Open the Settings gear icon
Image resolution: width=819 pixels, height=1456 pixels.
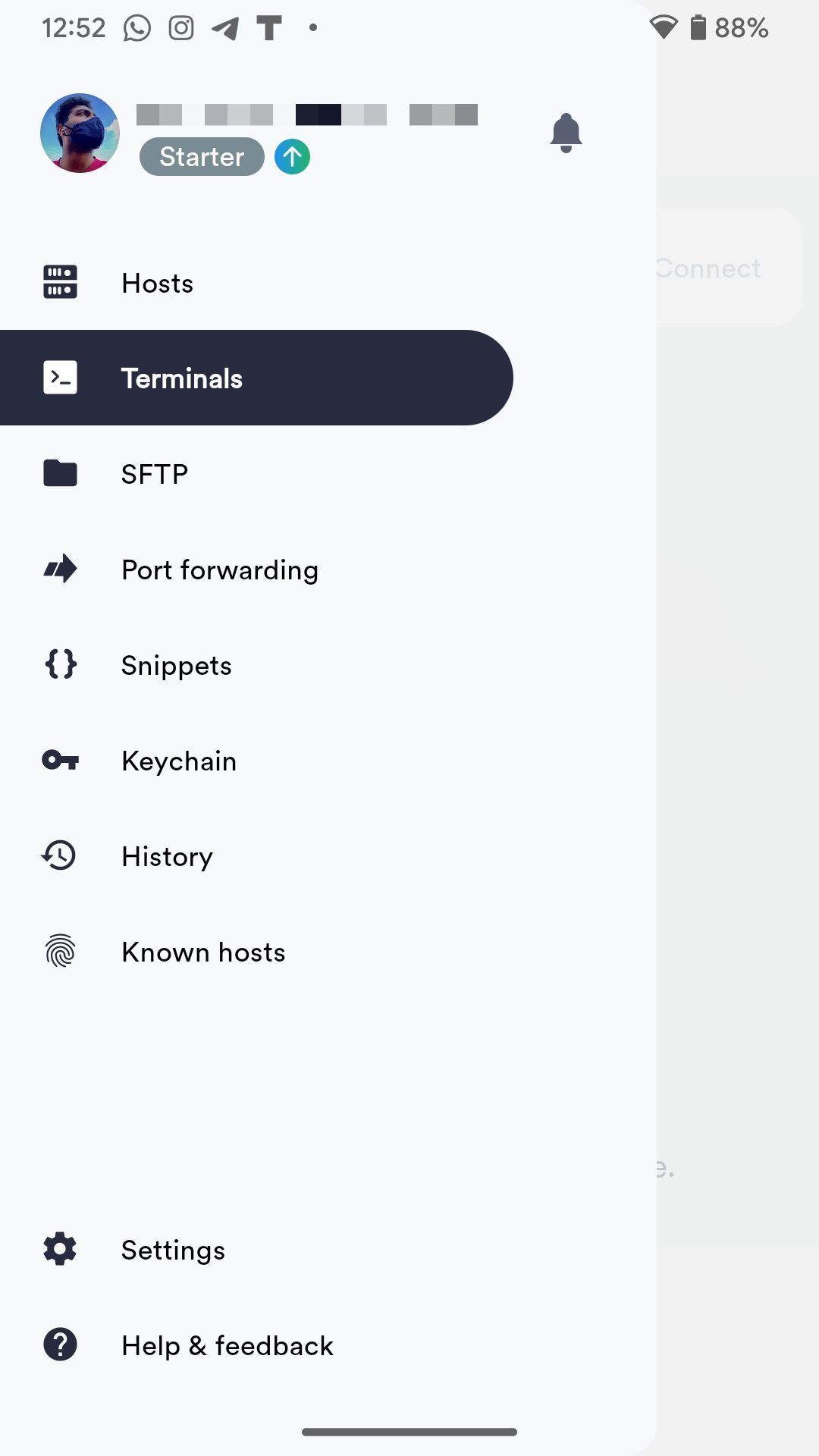pyautogui.click(x=60, y=1249)
